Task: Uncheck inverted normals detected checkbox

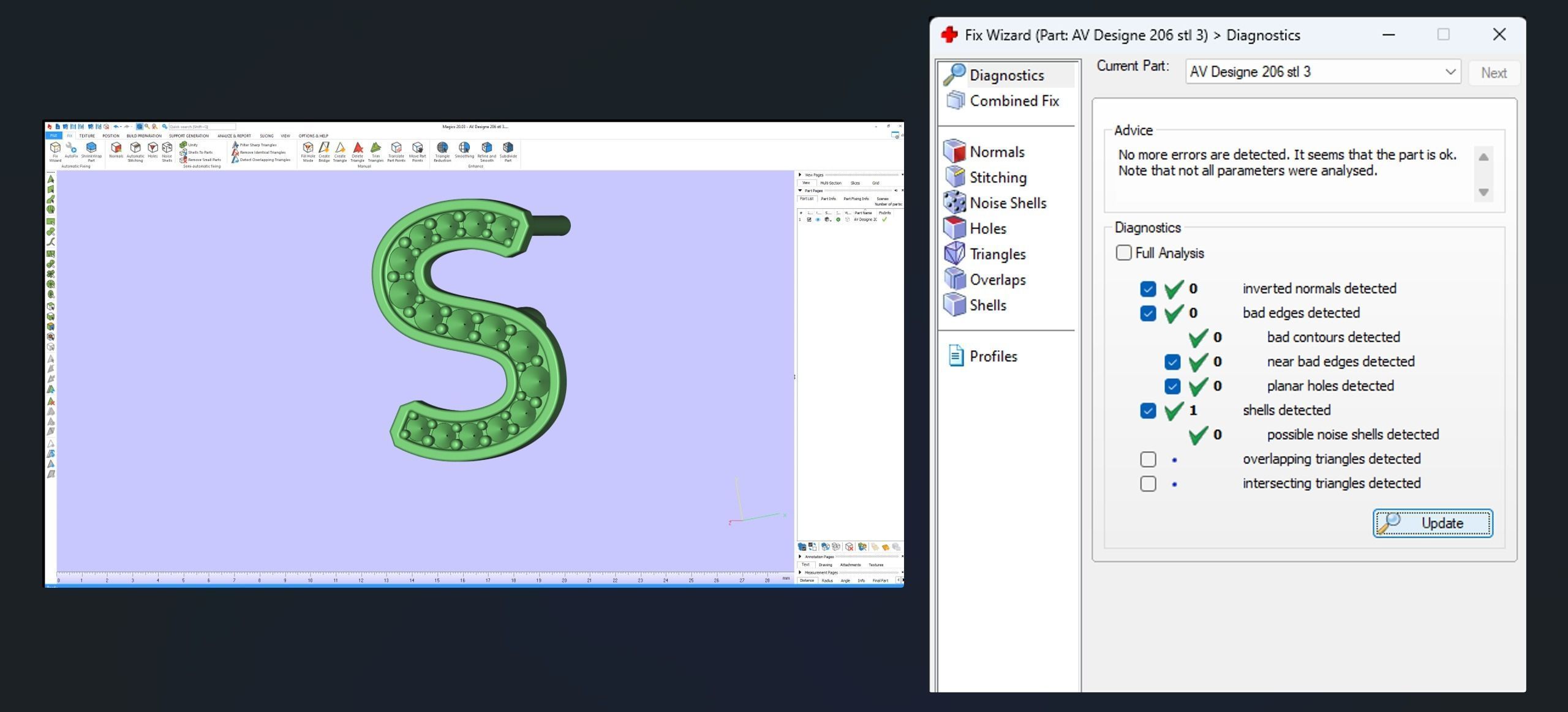Action: tap(1148, 289)
